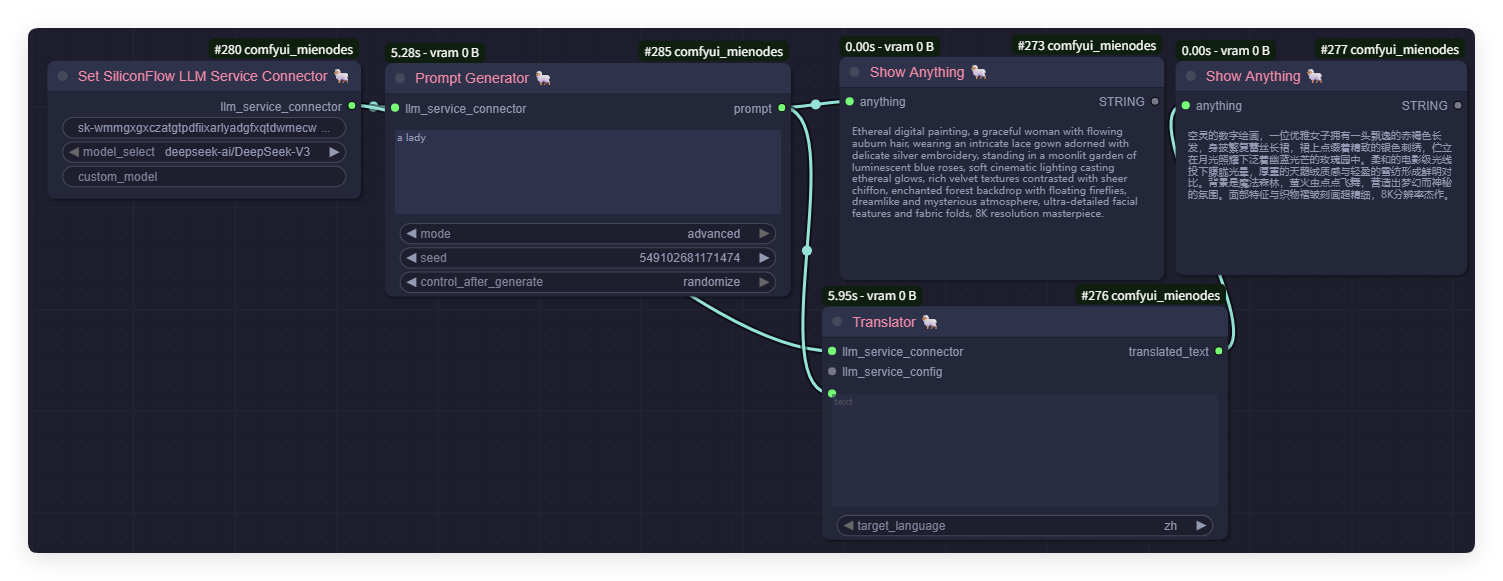The width and height of the screenshot is (1503, 581).
Task: Click the custom_model input field
Action: pyautogui.click(x=204, y=177)
